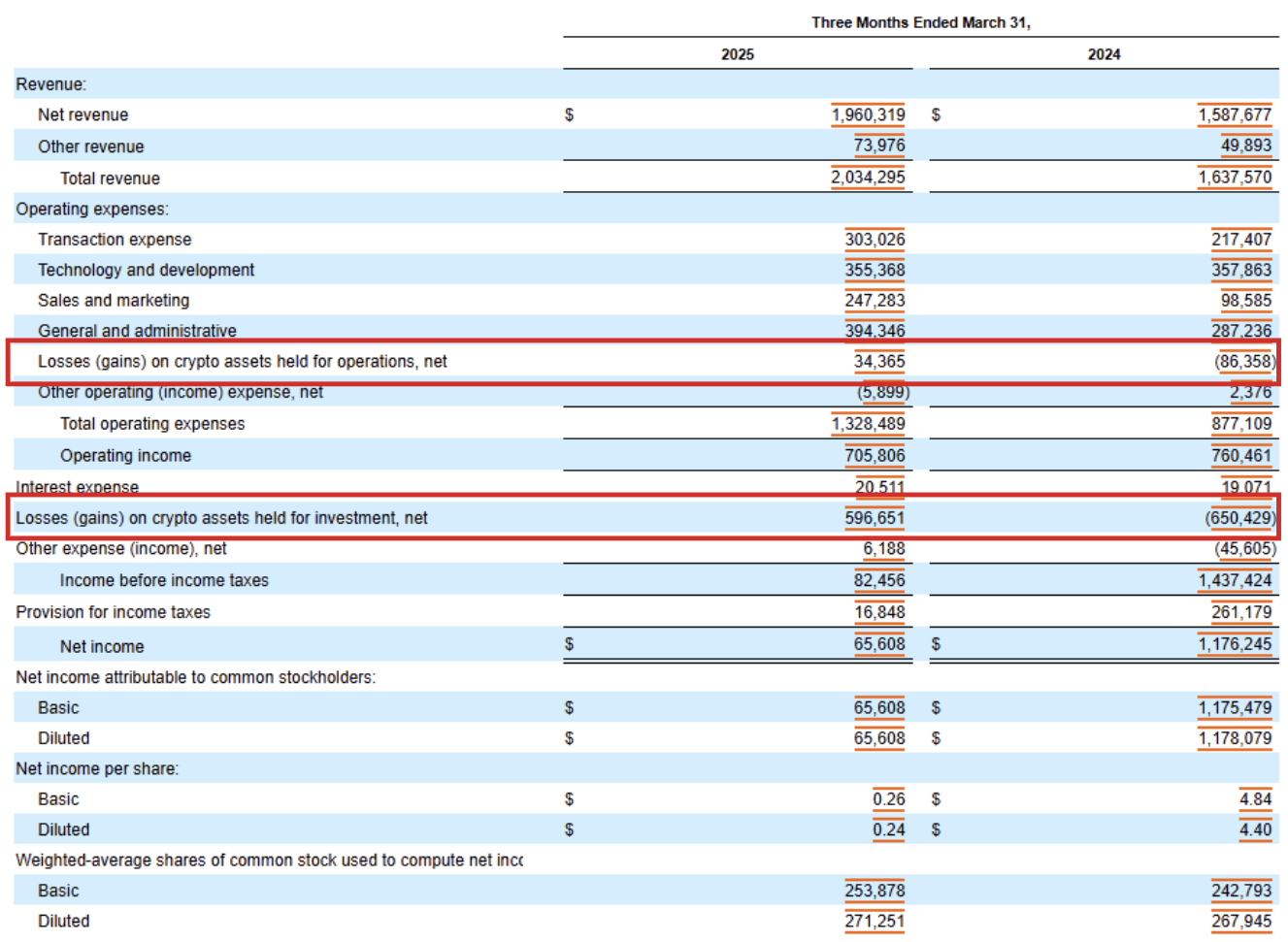1288x942 pixels.
Task: Click 2025 net income value 65,608
Action: 879,644
